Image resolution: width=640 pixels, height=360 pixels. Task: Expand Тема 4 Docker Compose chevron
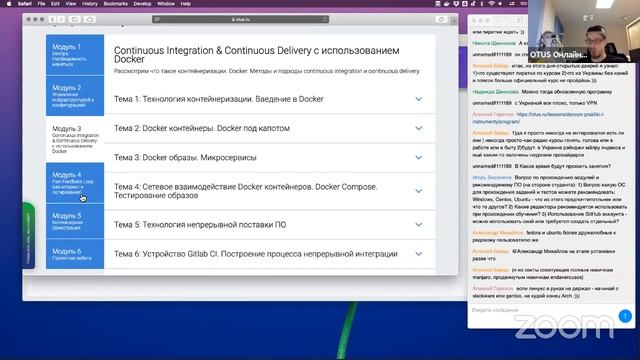click(418, 191)
